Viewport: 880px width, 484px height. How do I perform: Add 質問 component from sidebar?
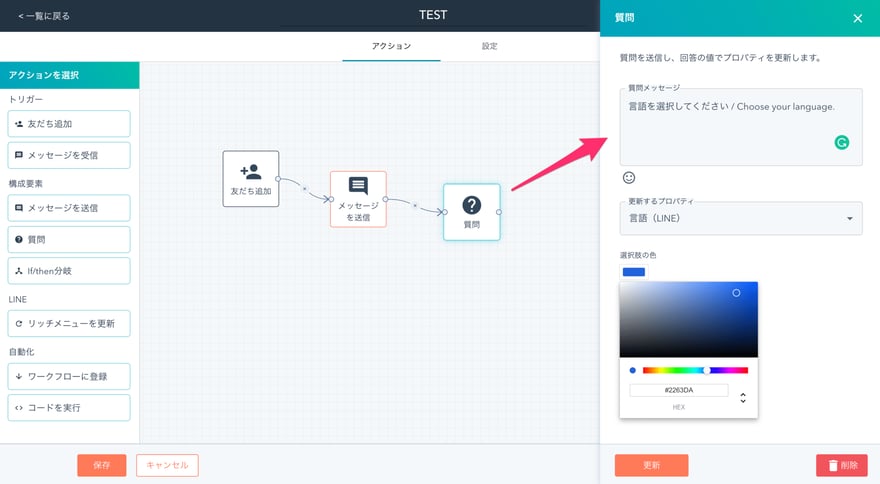point(69,240)
